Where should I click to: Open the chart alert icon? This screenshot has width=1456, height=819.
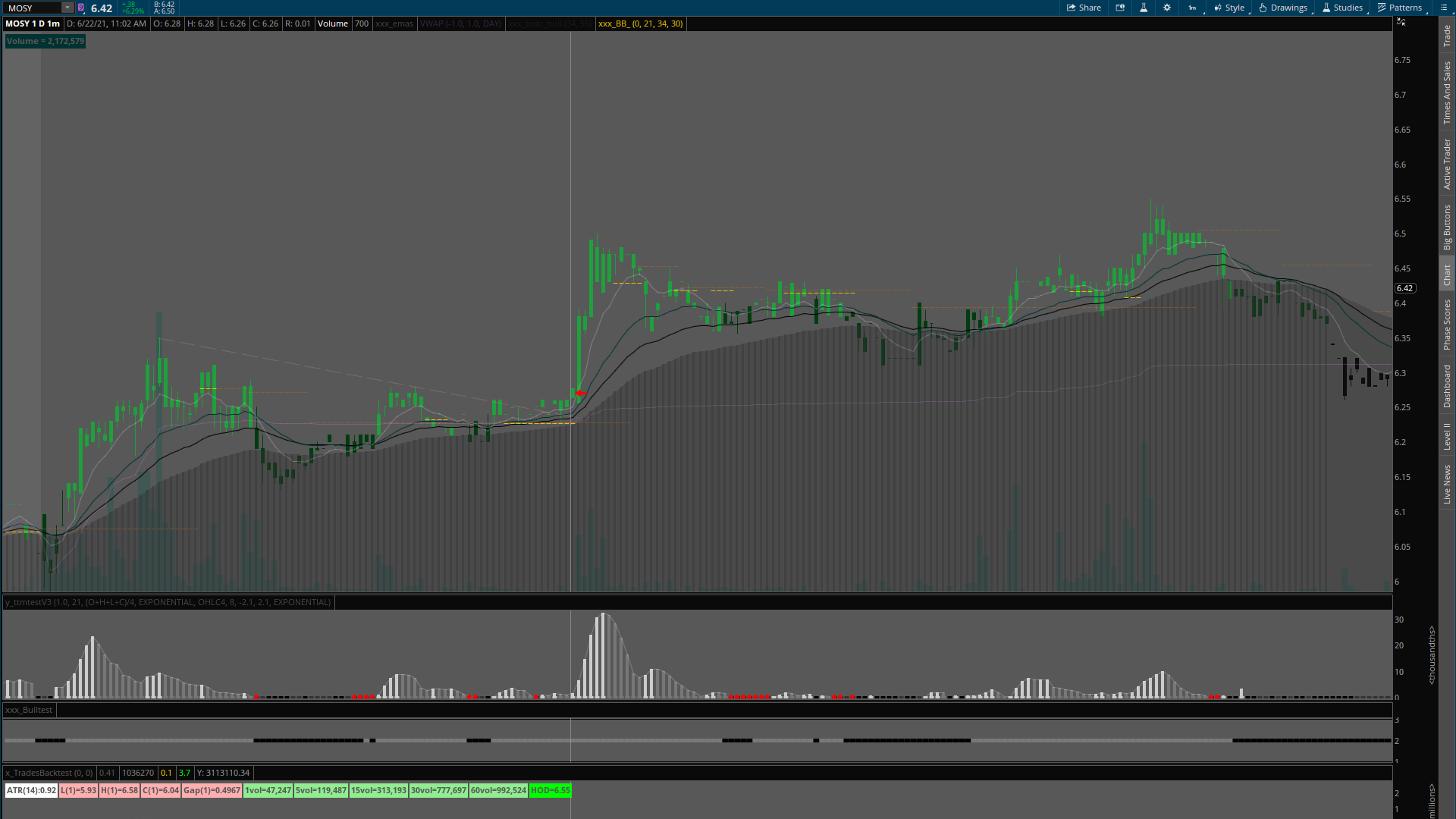click(1120, 8)
